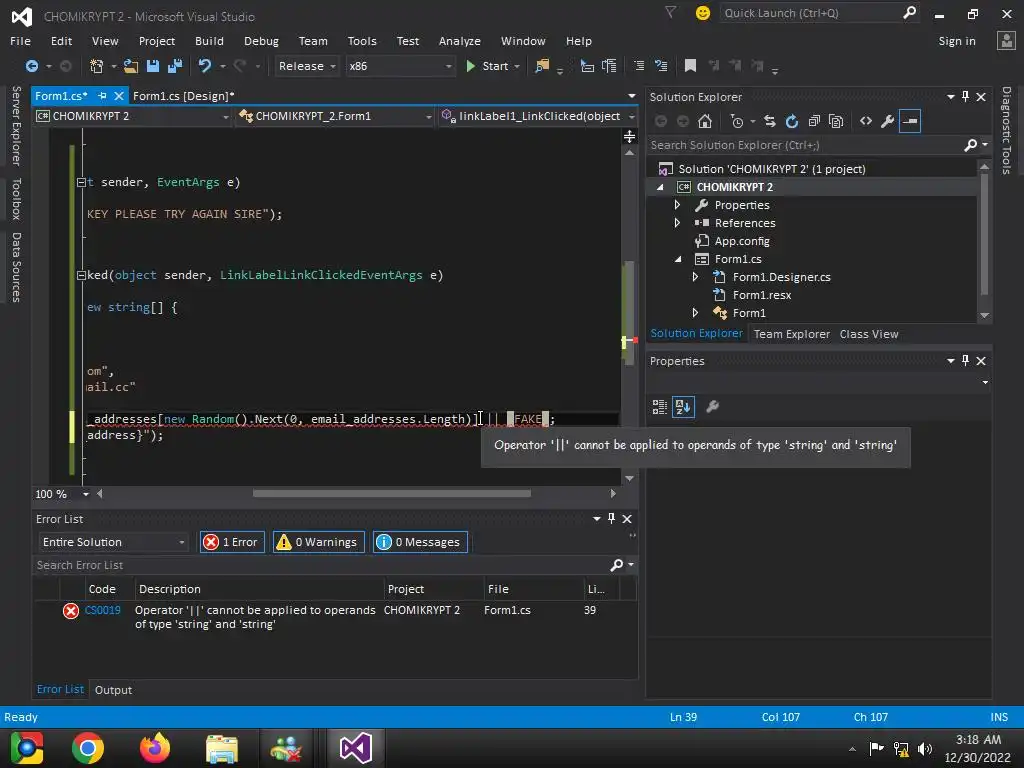Click the View Code icon in Solution Explorer
1024x768 pixels.
[866, 121]
